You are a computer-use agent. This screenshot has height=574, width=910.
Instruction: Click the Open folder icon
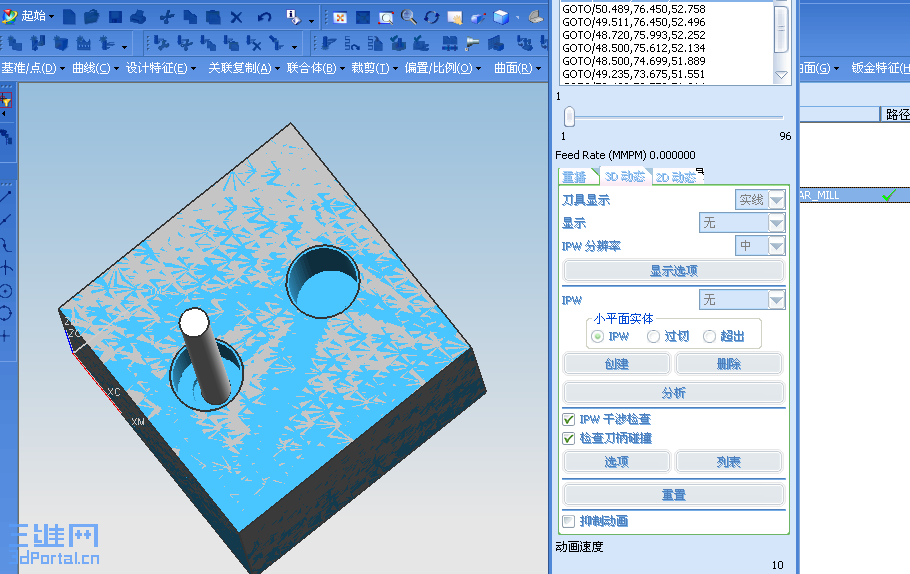(92, 17)
